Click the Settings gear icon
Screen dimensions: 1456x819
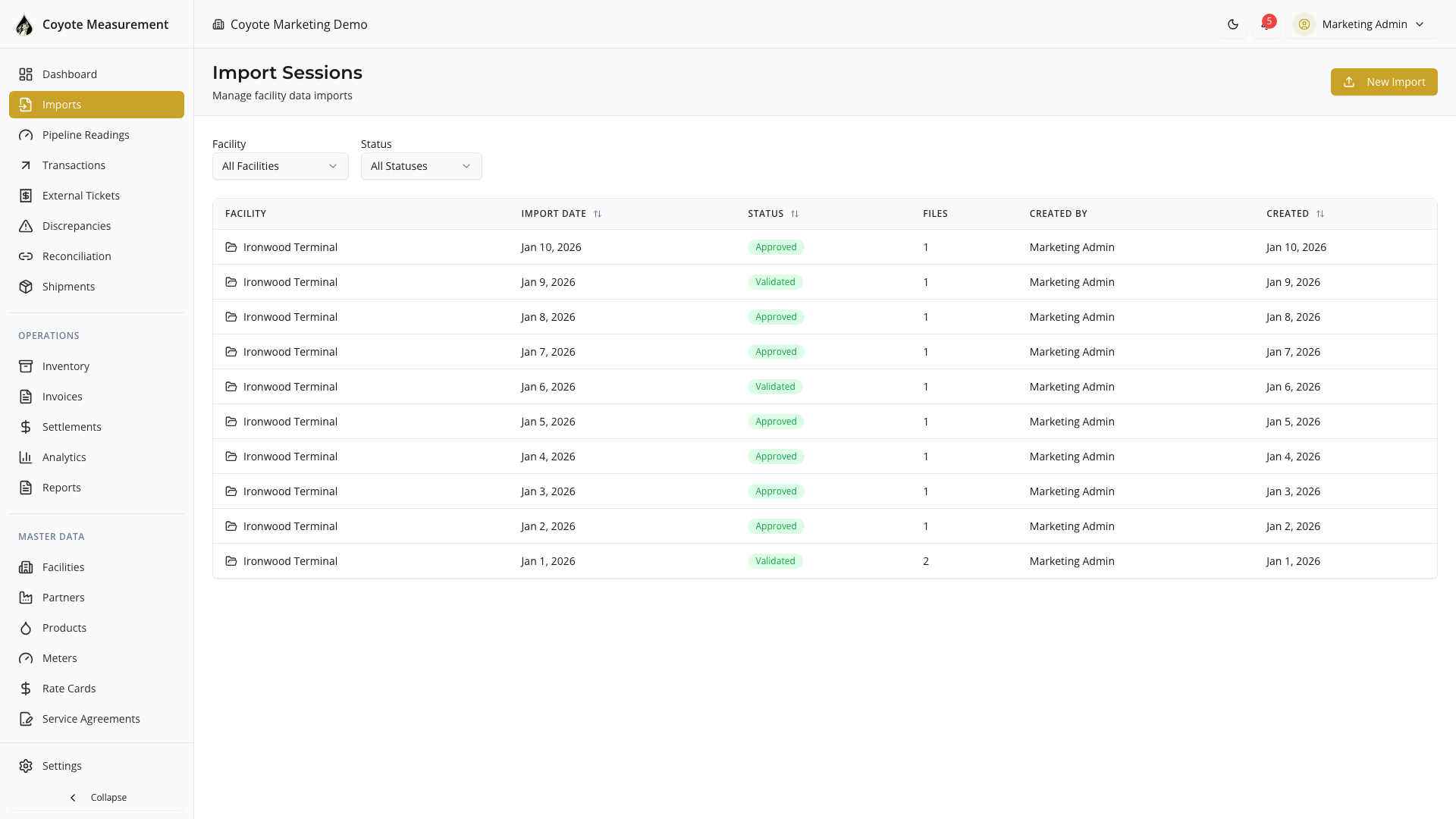tap(26, 766)
